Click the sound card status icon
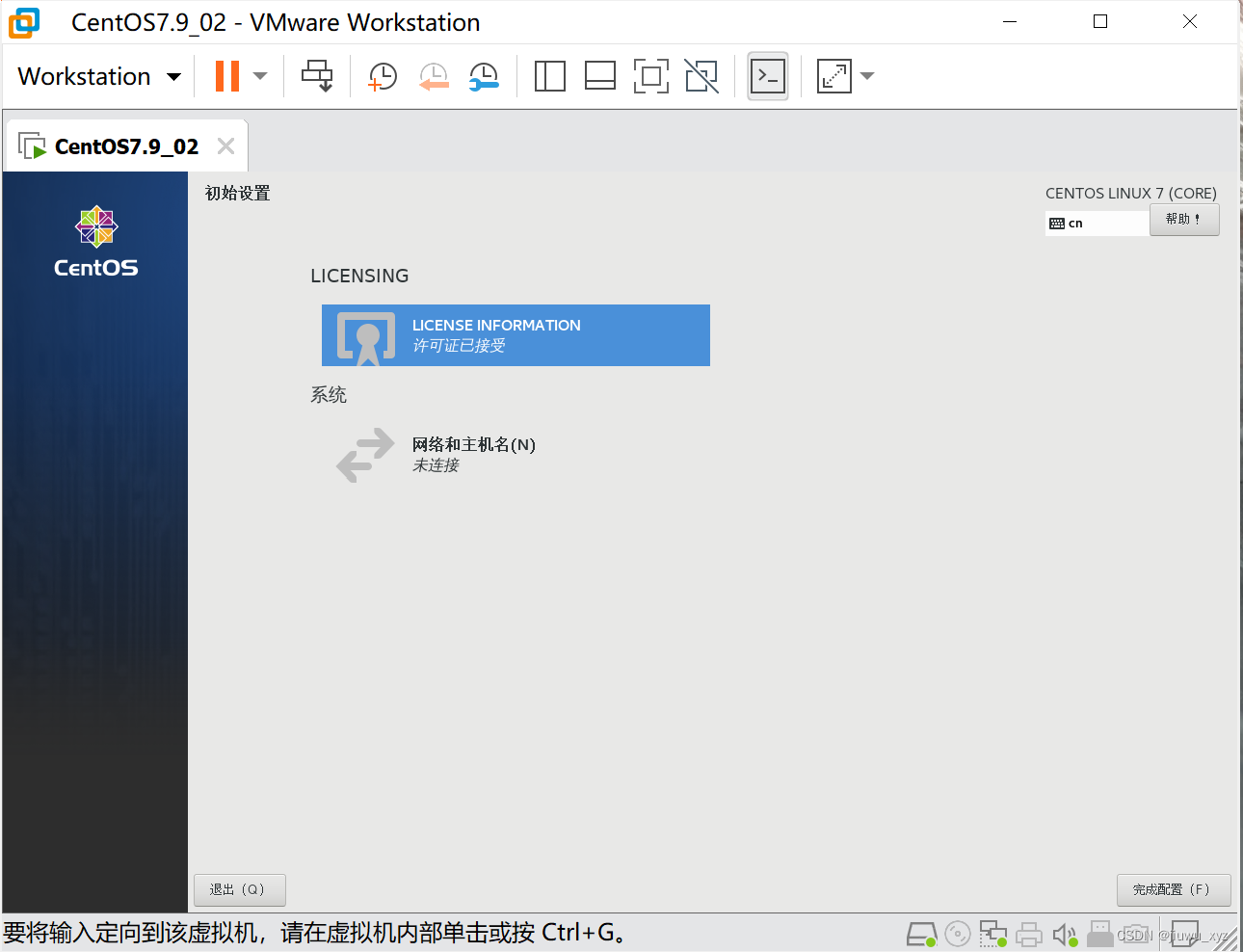Viewport: 1243px width, 952px height. pos(1065,934)
